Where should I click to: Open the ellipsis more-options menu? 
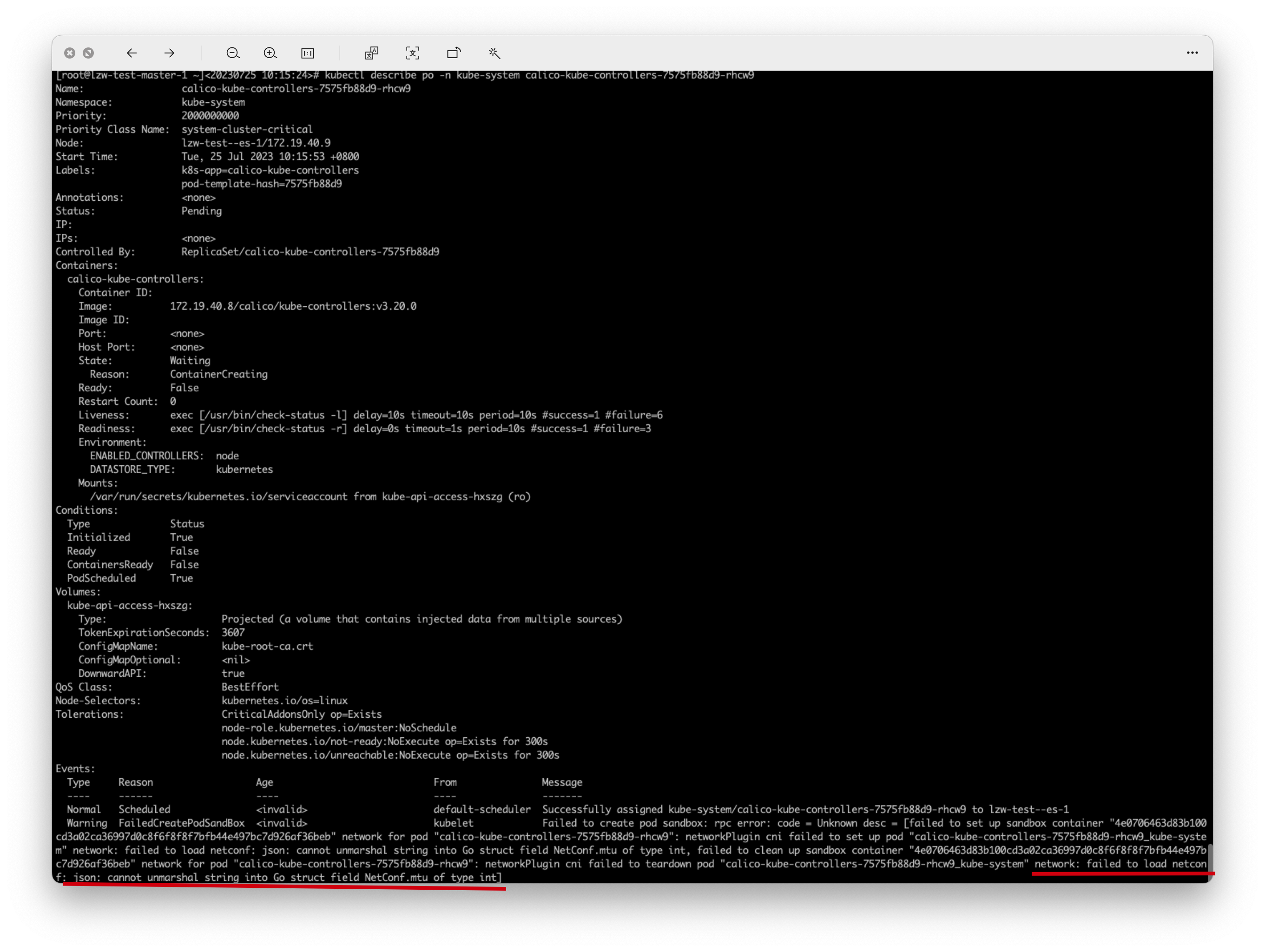pyautogui.click(x=1193, y=53)
